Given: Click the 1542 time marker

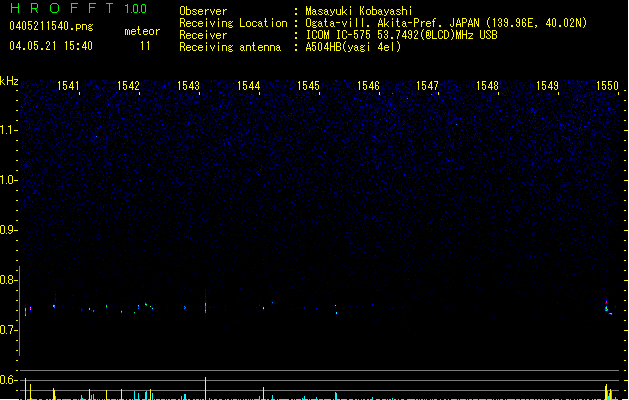Looking at the screenshot, I should tap(128, 86).
